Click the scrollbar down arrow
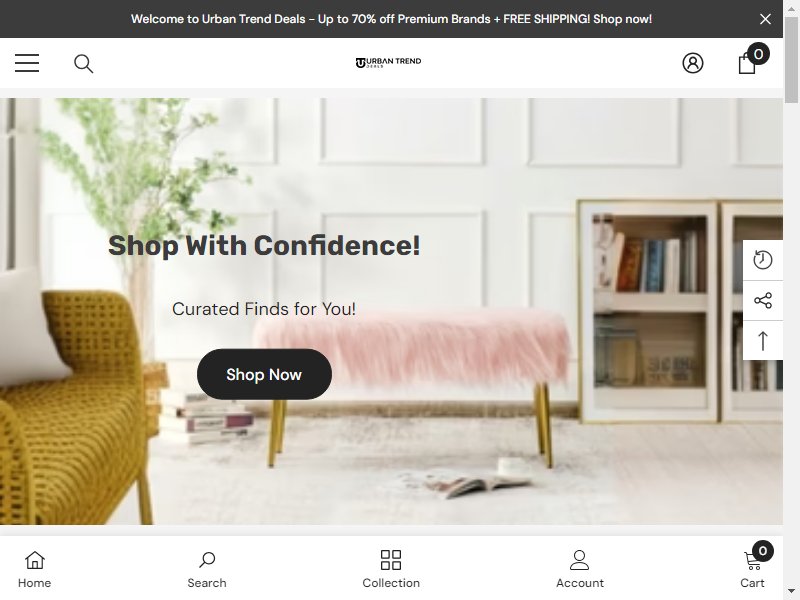Viewport: 800px width, 600px height. 791,592
